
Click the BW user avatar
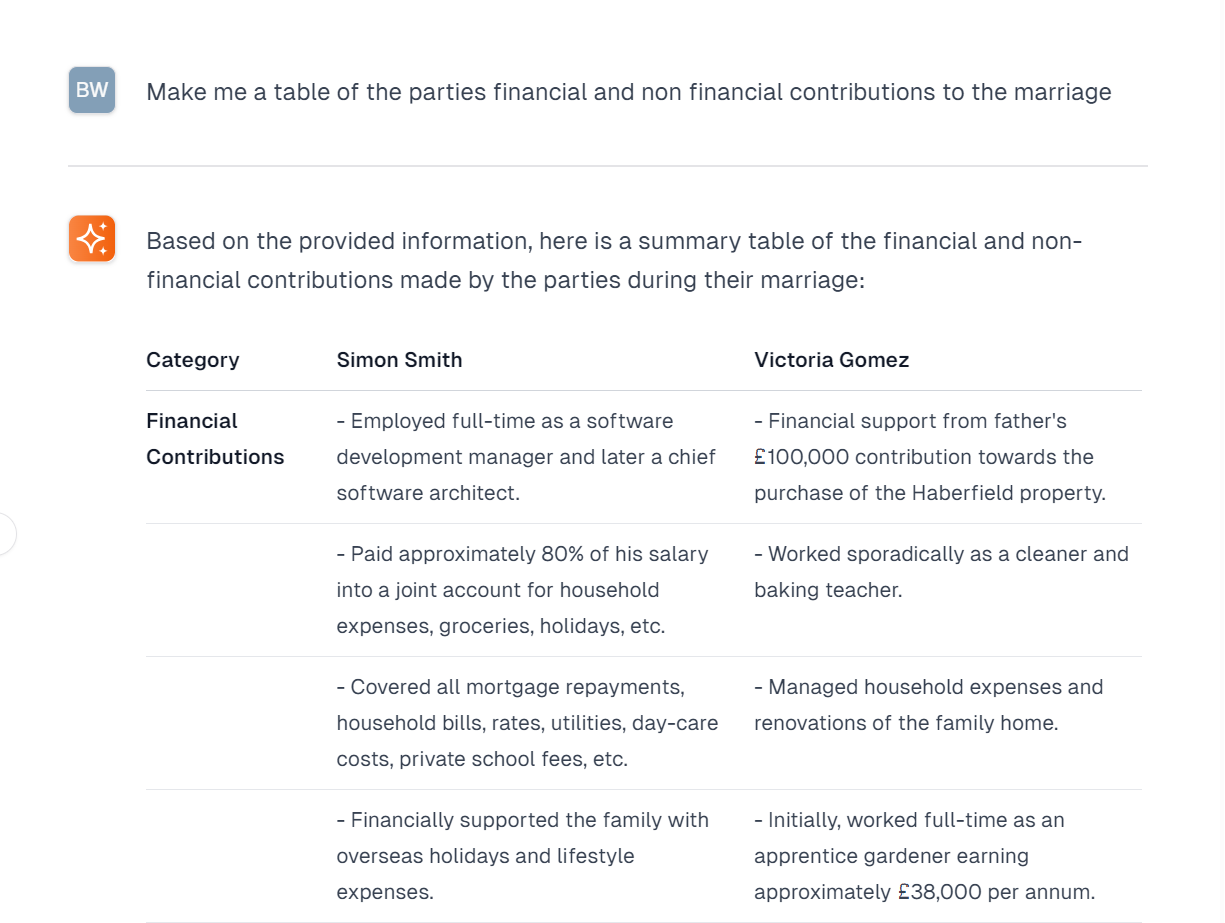pos(92,90)
